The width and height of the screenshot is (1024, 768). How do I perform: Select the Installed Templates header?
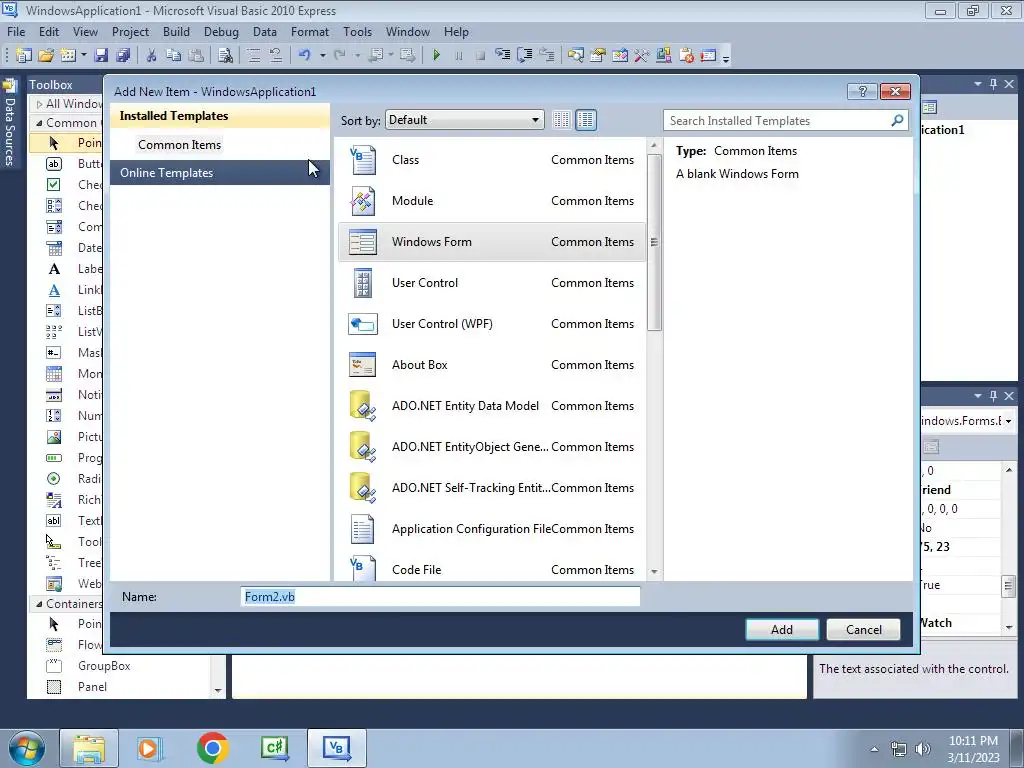219,116
